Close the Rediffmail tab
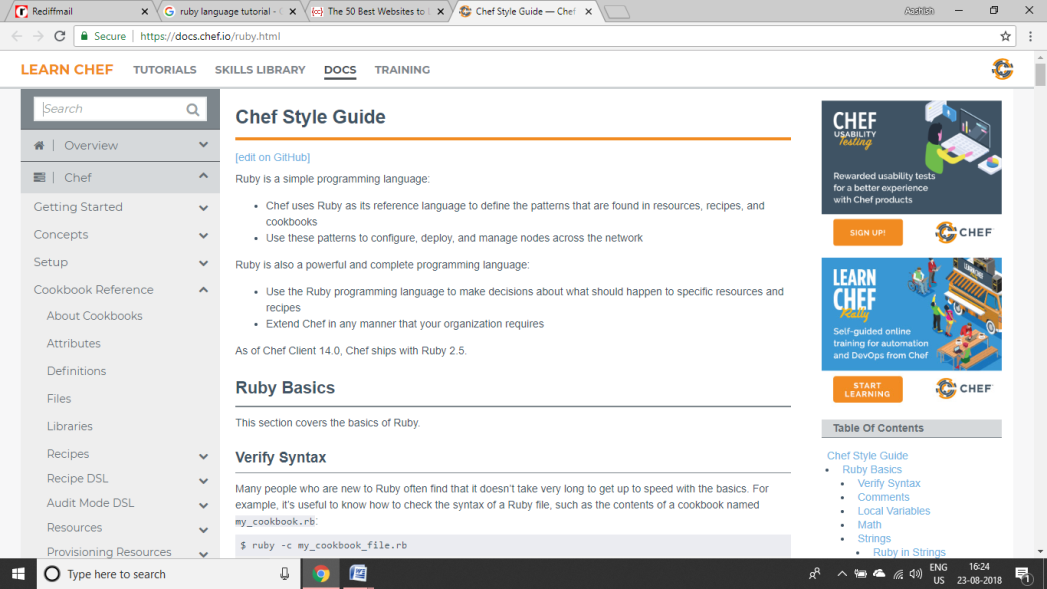 pos(144,11)
